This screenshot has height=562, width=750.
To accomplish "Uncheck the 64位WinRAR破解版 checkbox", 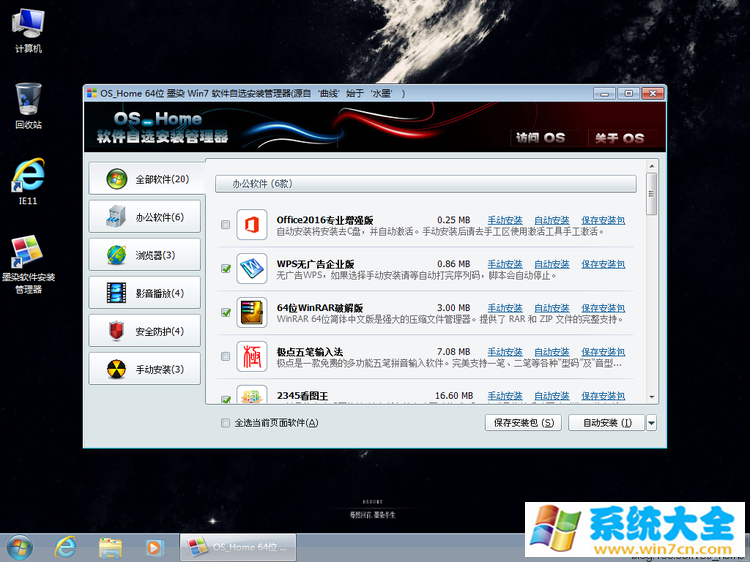I will point(225,312).
